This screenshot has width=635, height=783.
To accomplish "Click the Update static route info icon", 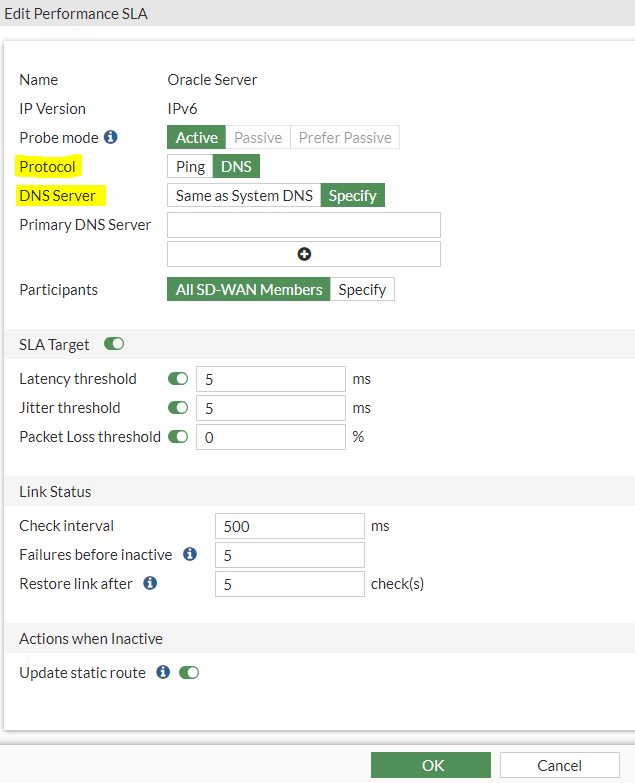I will [x=163, y=673].
